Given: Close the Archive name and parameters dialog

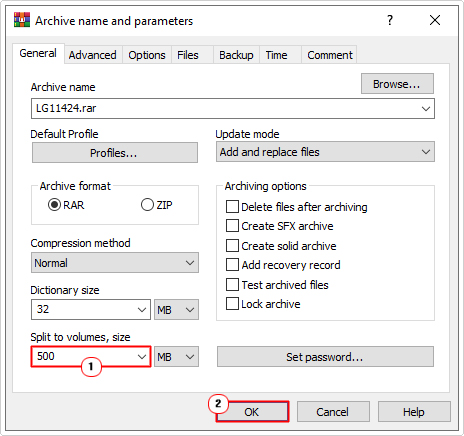Looking at the screenshot, I should click(435, 20).
